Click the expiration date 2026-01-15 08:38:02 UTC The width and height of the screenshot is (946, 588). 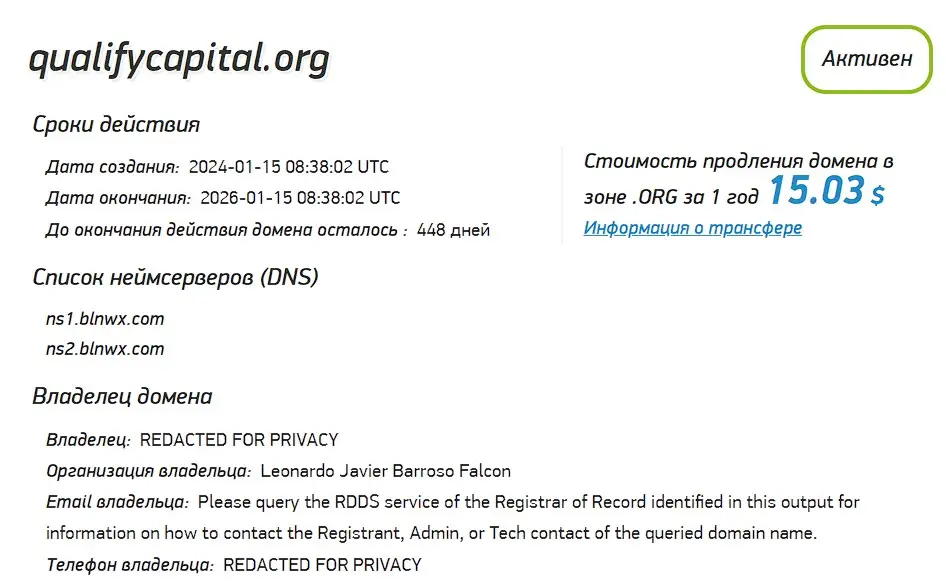[x=302, y=197]
